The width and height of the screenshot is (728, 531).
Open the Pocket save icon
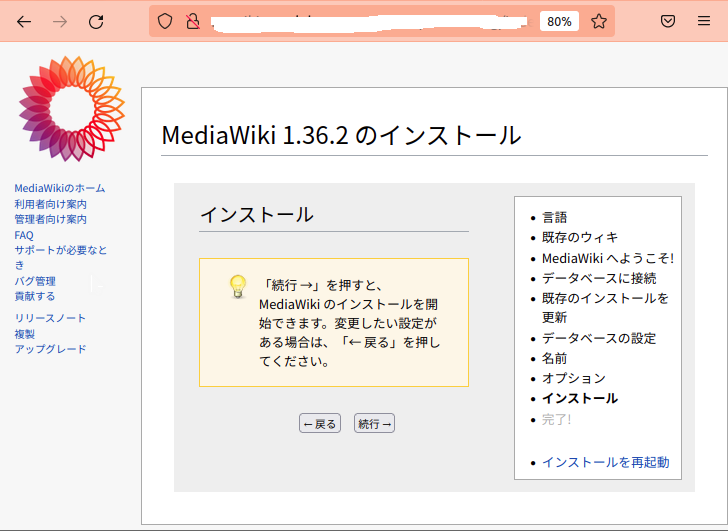pyautogui.click(x=668, y=21)
